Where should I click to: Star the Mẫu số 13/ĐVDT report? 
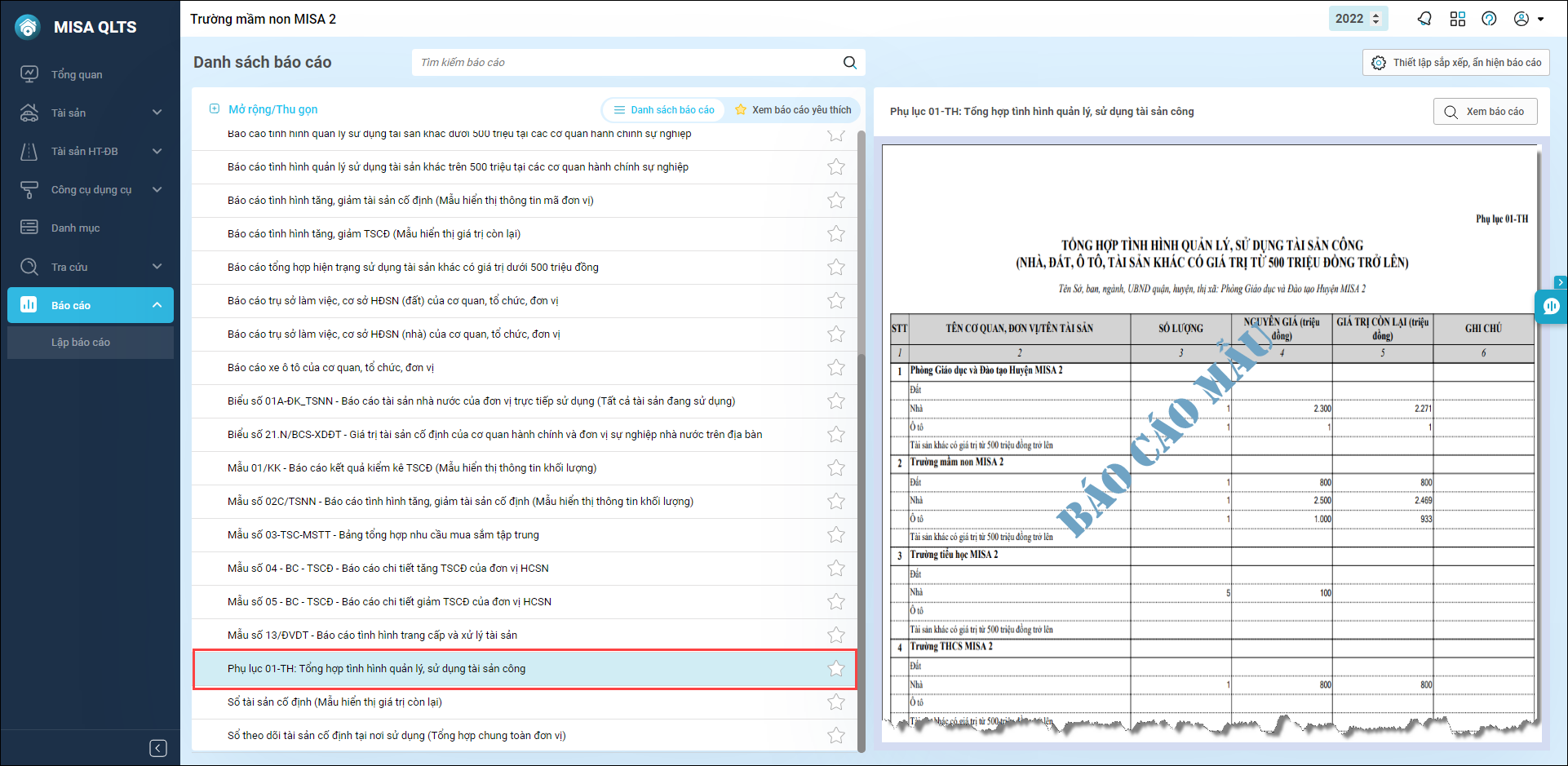[836, 635]
